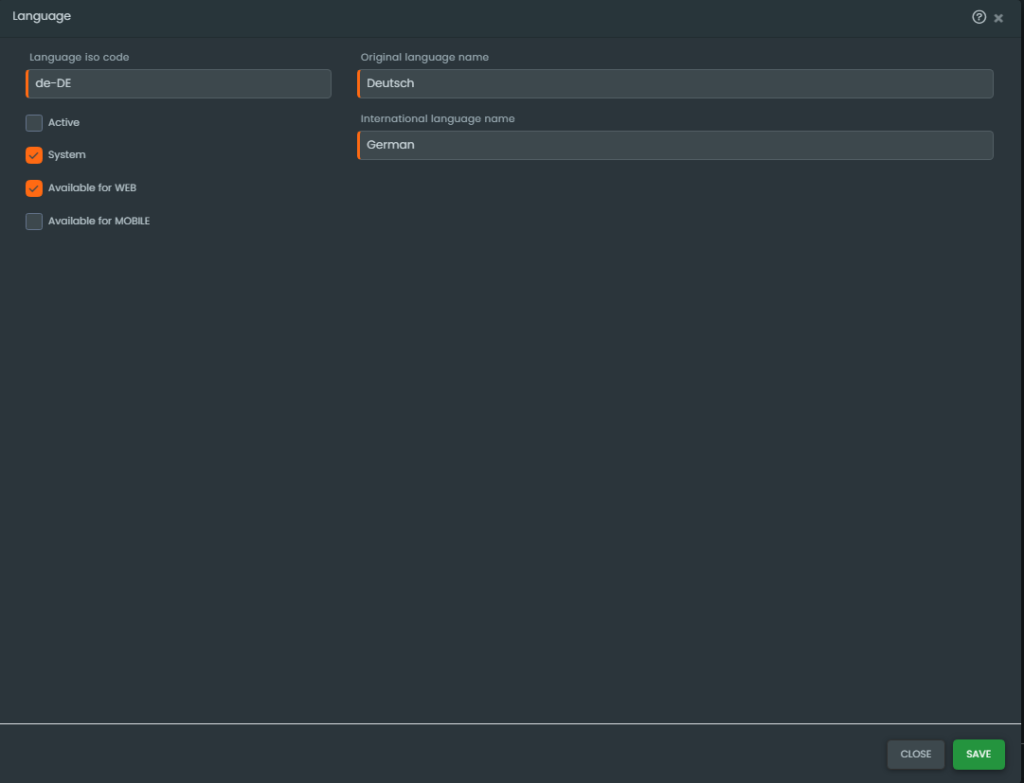Image resolution: width=1024 pixels, height=783 pixels.
Task: Focus the Original language name field
Action: point(676,84)
